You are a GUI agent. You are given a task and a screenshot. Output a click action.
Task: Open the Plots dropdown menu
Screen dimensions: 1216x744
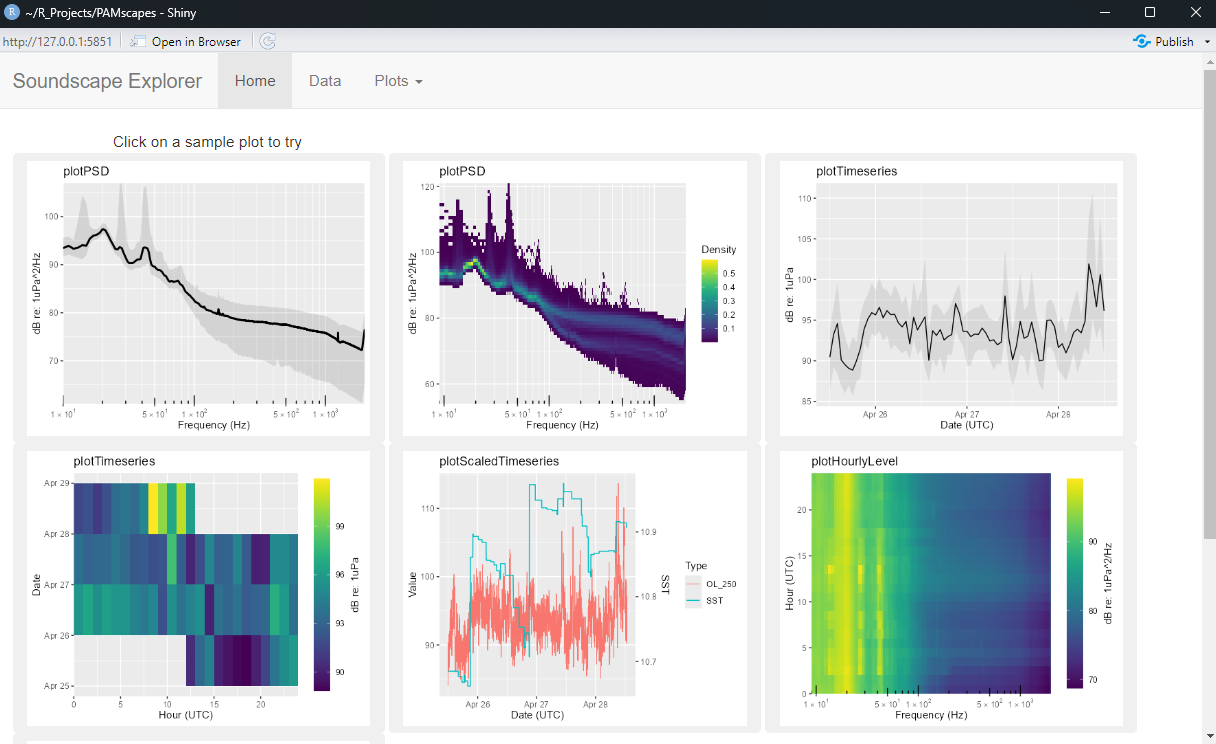(398, 81)
